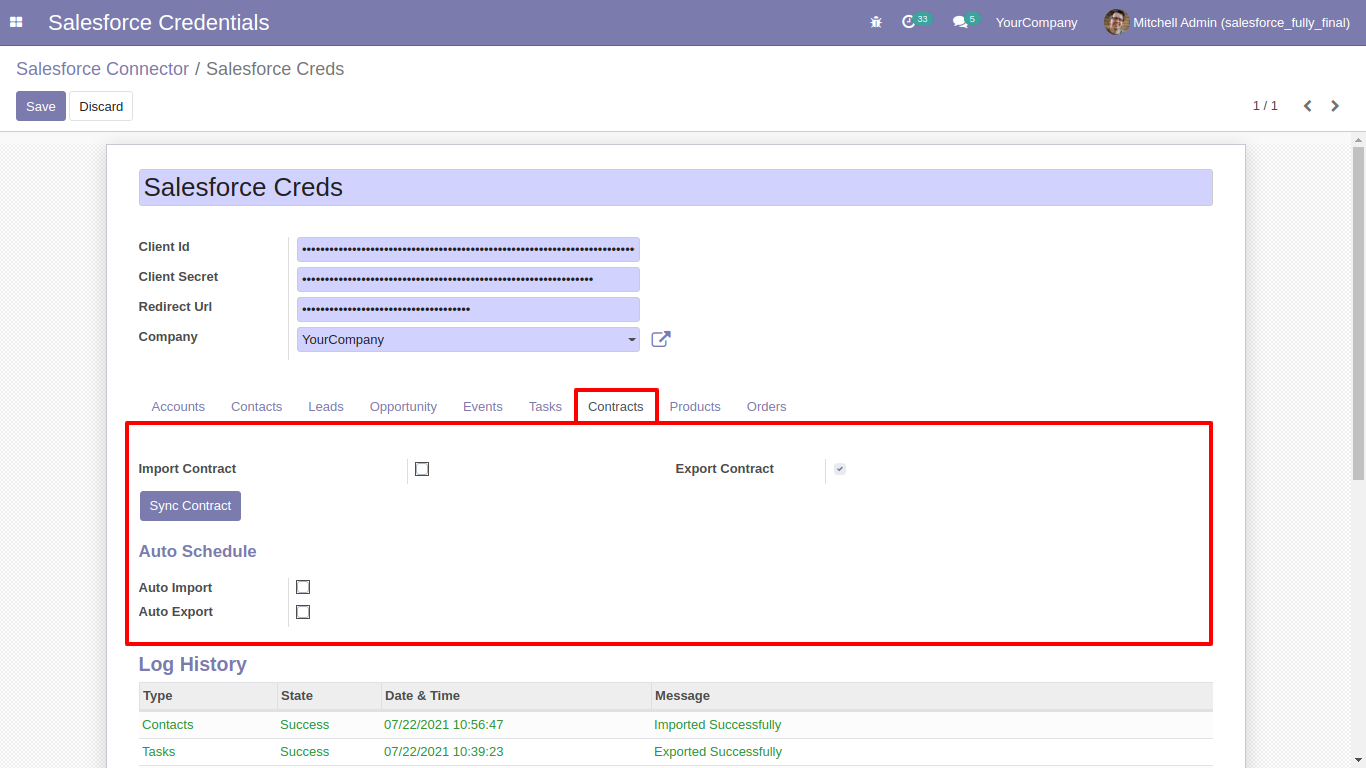Switch to the Opportunity tab

click(403, 407)
